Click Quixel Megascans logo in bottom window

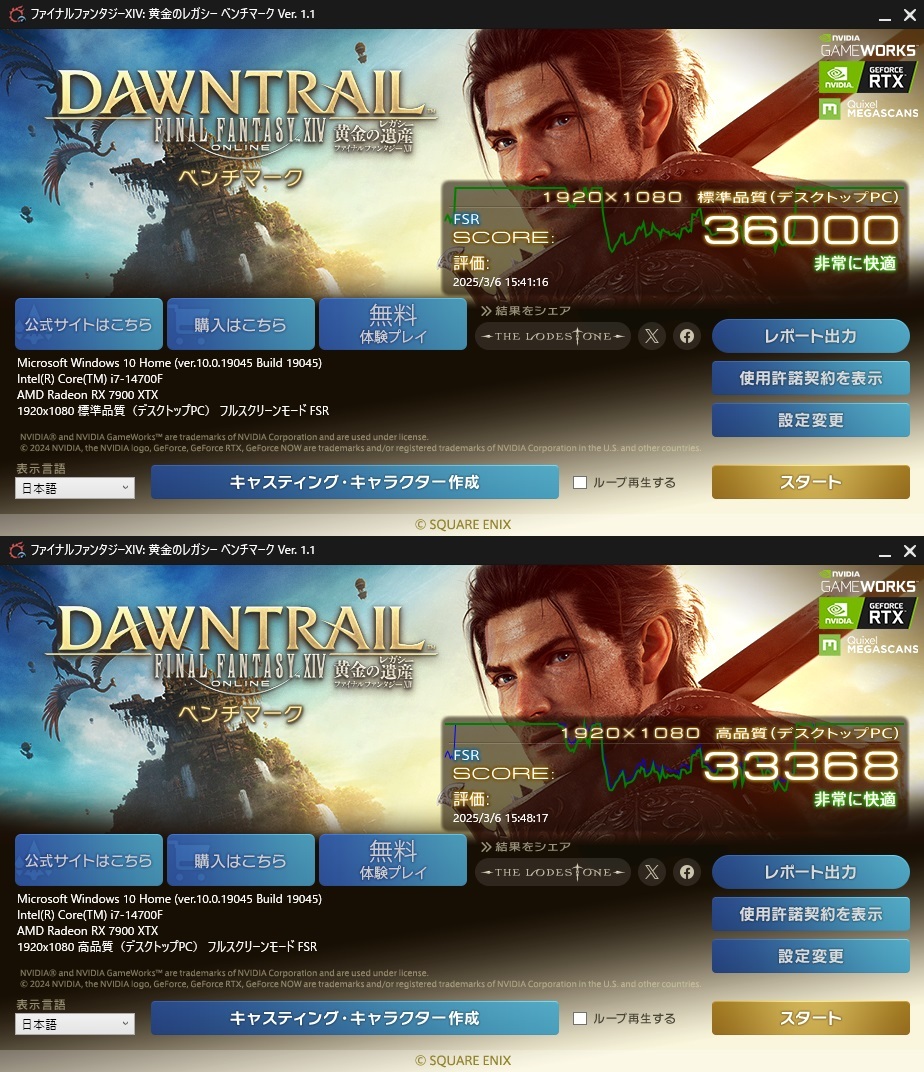(x=869, y=644)
